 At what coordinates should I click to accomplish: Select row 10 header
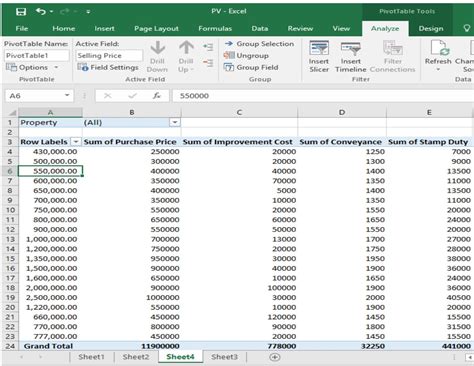tap(10, 210)
